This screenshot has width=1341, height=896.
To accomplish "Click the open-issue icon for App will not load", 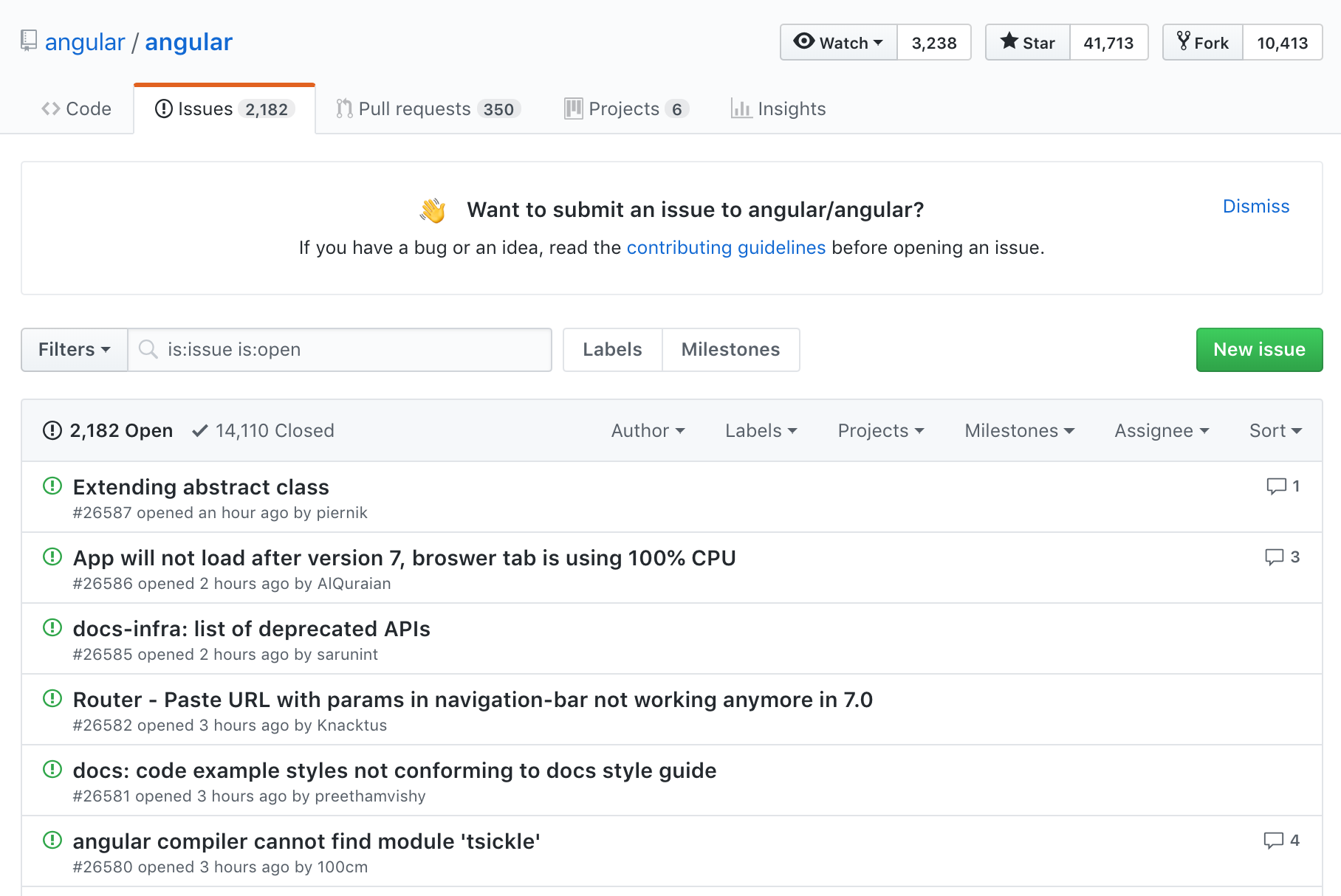I will [52, 556].
